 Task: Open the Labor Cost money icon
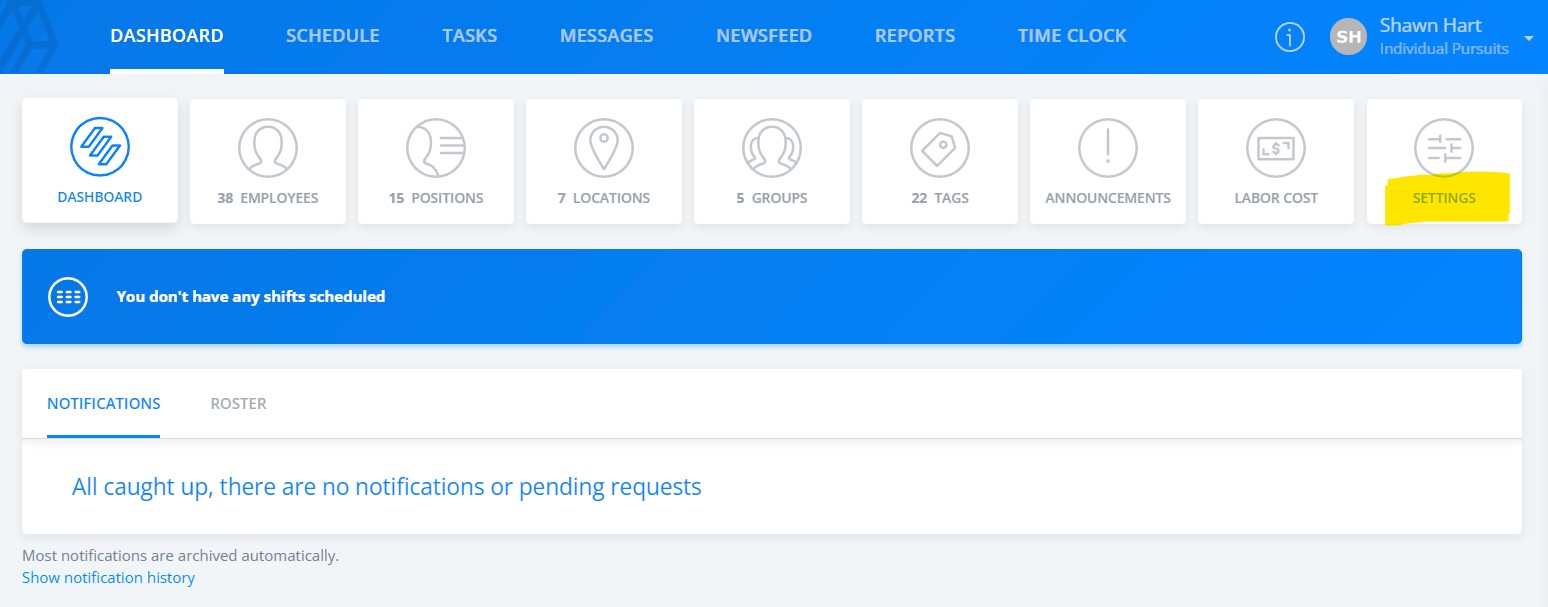[x=1276, y=148]
